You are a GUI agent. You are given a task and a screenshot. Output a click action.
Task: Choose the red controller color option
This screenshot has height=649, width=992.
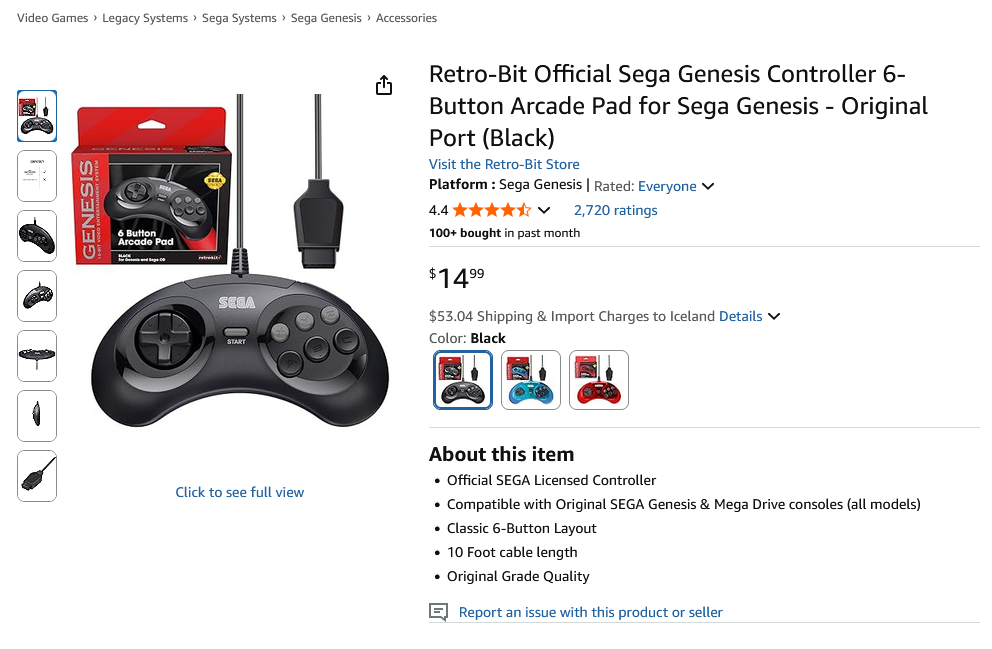(599, 380)
